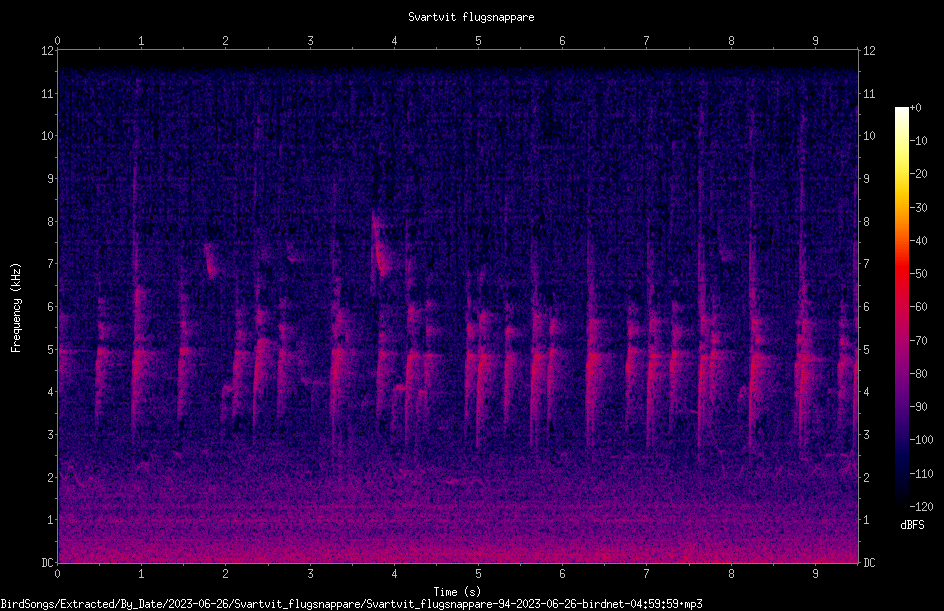Click the "-10" value on the color scale
The width and height of the screenshot is (944, 611).
coord(919,141)
